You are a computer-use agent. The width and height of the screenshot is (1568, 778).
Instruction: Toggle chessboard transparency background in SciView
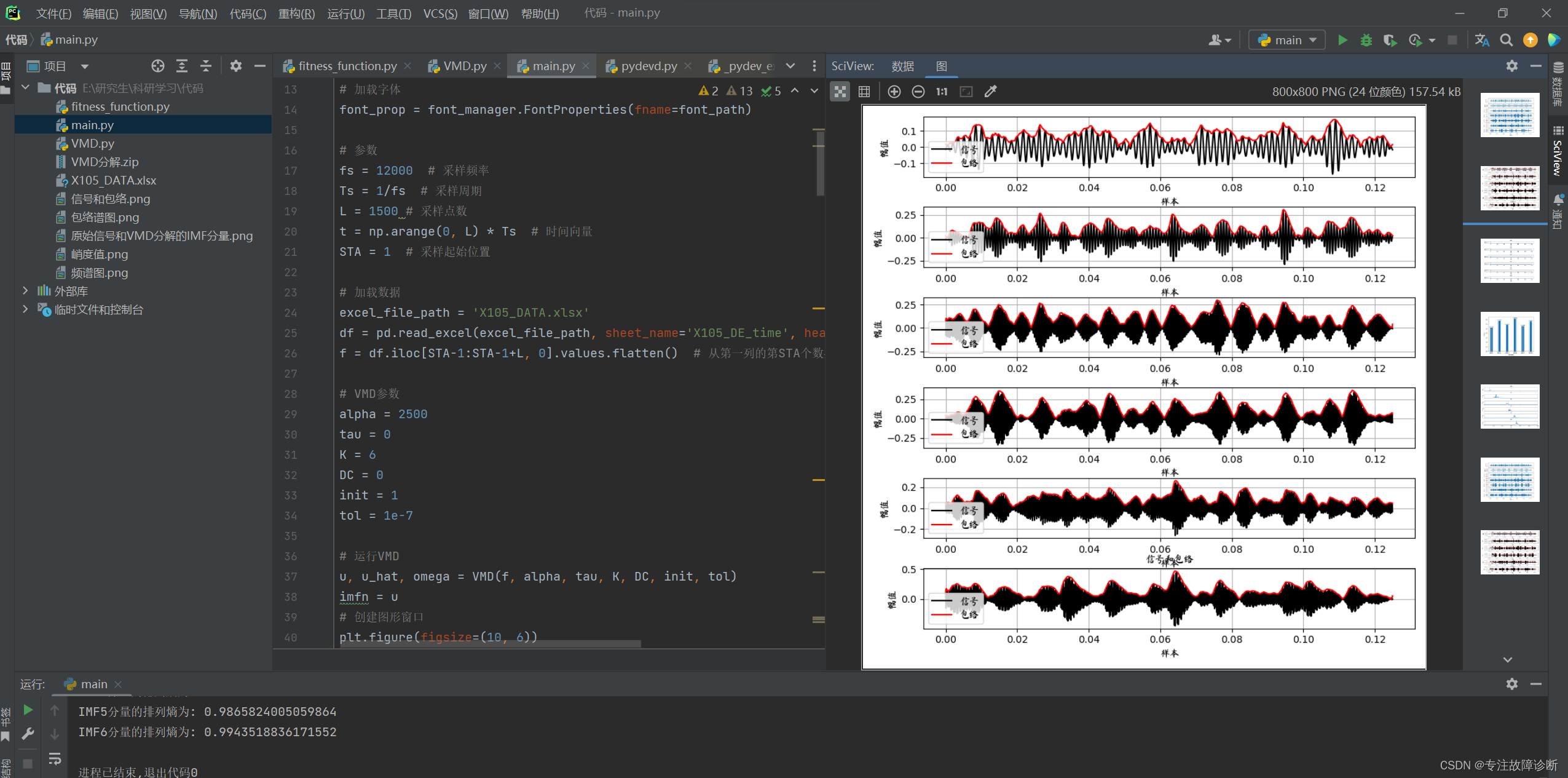840,92
